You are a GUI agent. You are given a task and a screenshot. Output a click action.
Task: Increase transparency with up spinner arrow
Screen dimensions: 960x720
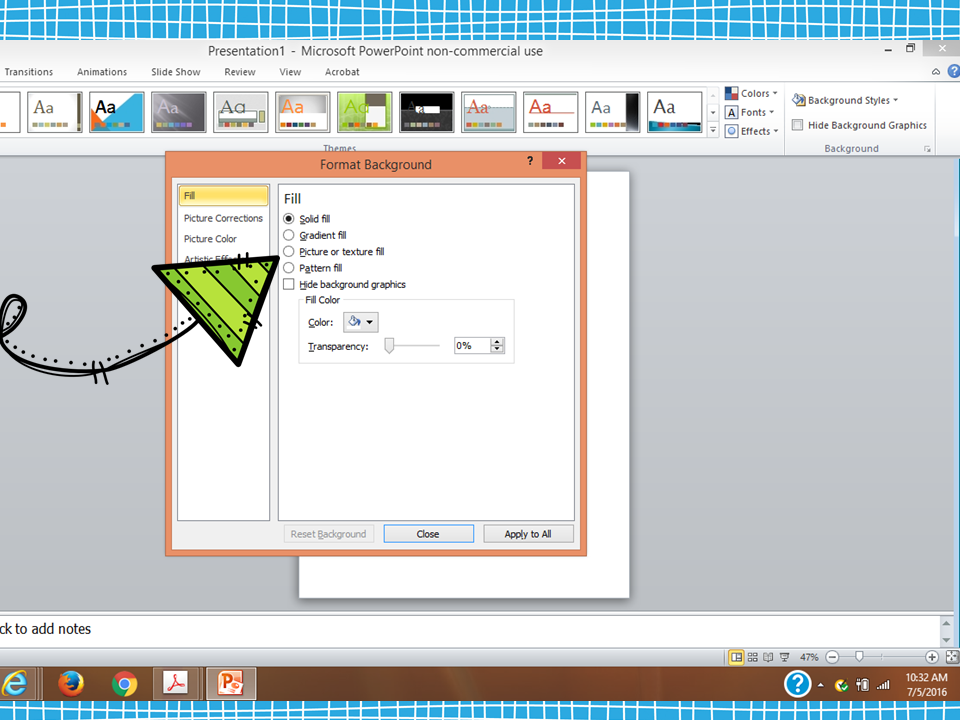[497, 342]
